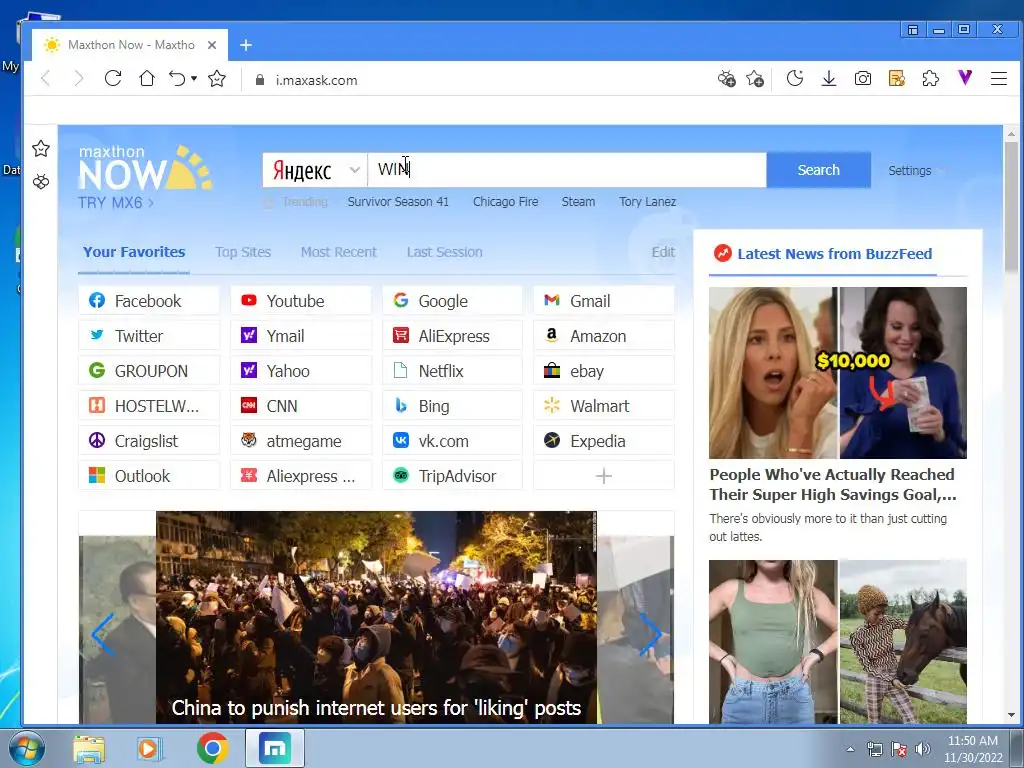Open the vk.com favorite
Image resolution: width=1024 pixels, height=768 pixels.
[453, 441]
